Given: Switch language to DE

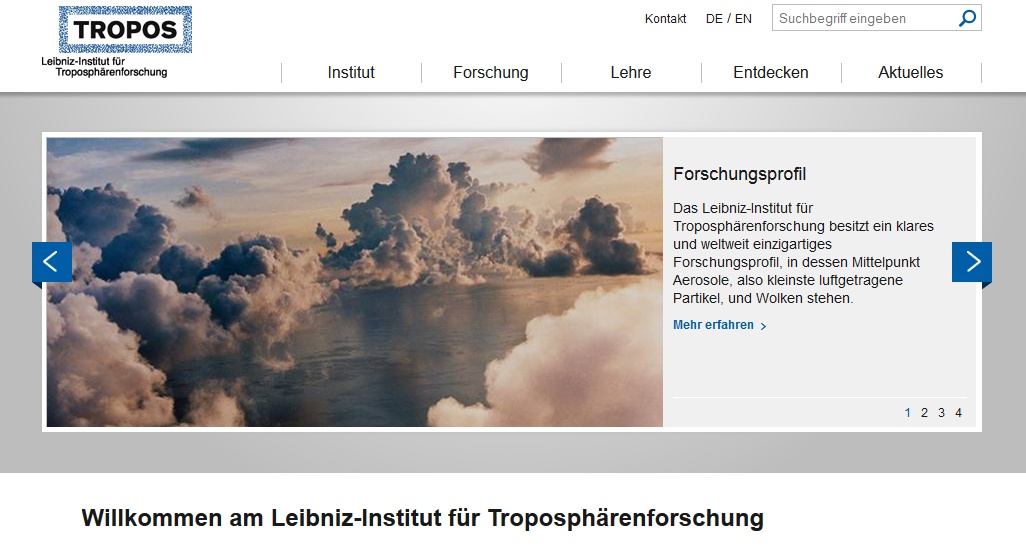Looking at the screenshot, I should tap(714, 19).
